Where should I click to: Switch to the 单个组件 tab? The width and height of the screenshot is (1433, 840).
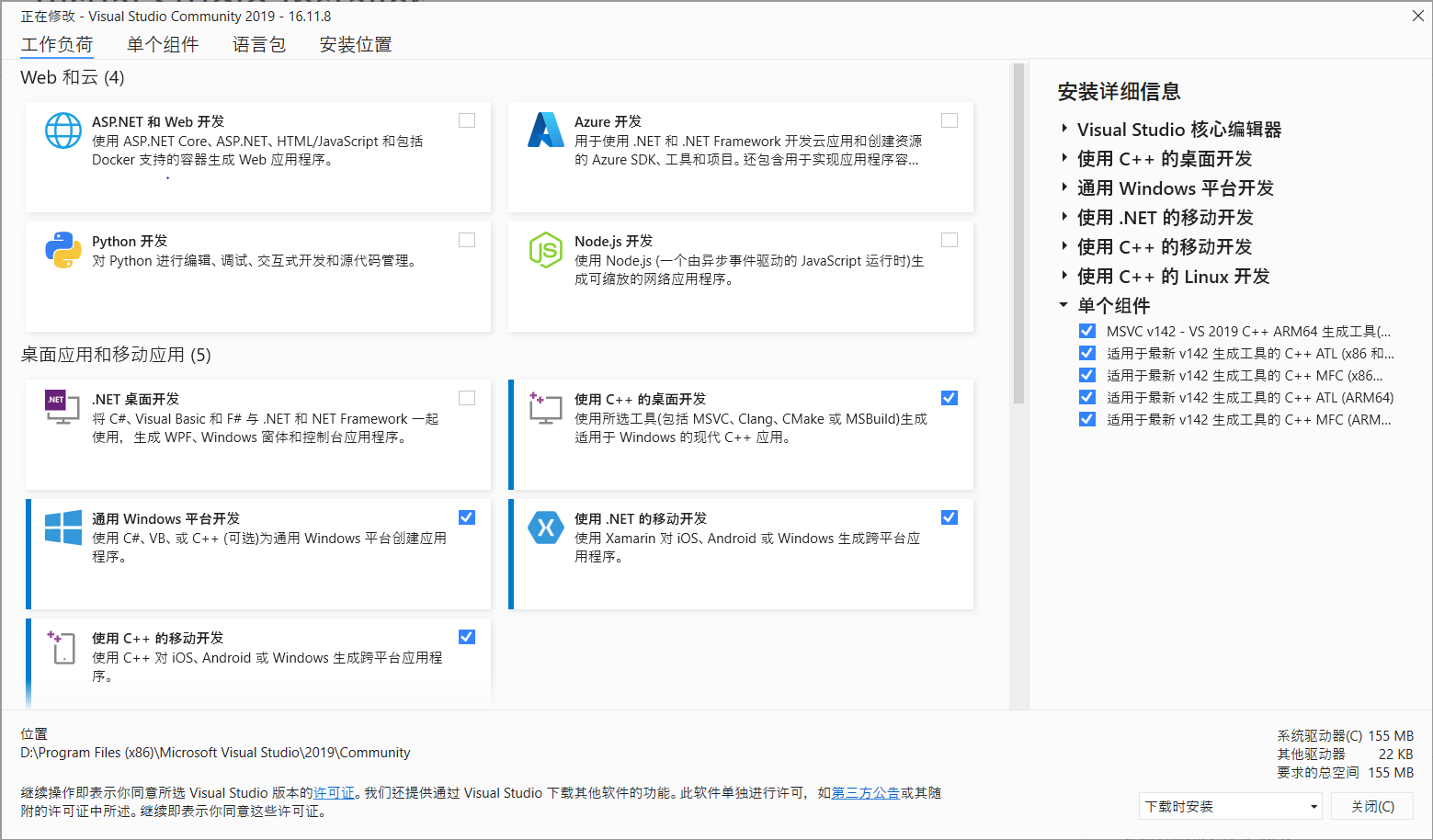coord(163,44)
